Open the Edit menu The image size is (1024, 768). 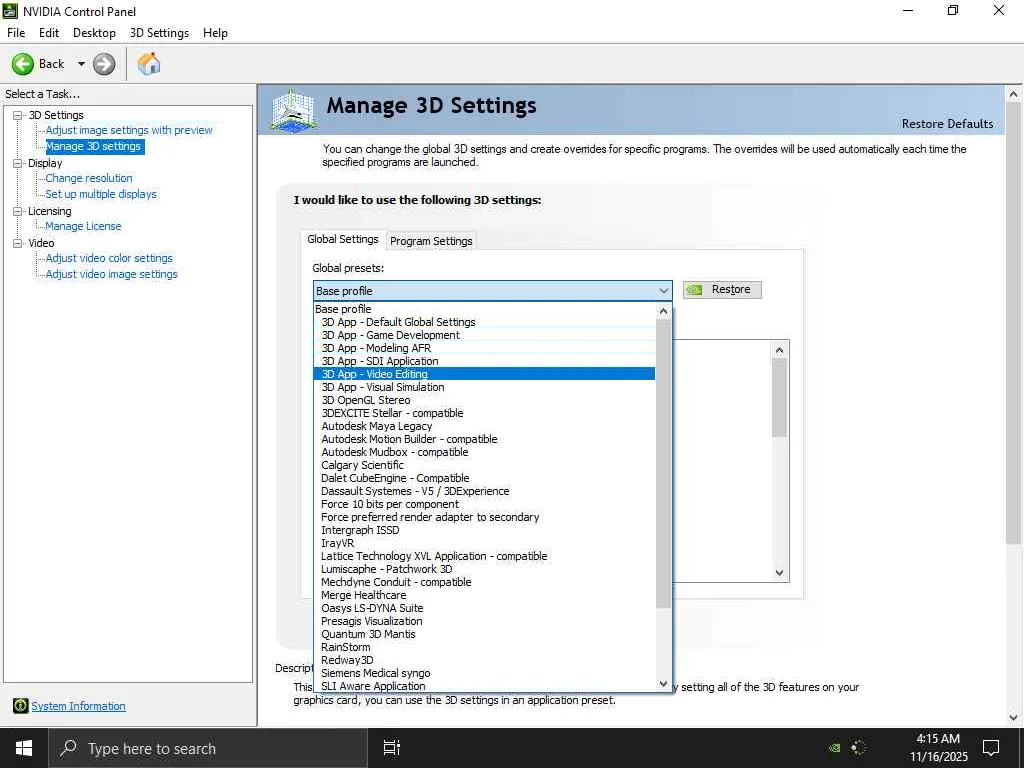(x=49, y=33)
